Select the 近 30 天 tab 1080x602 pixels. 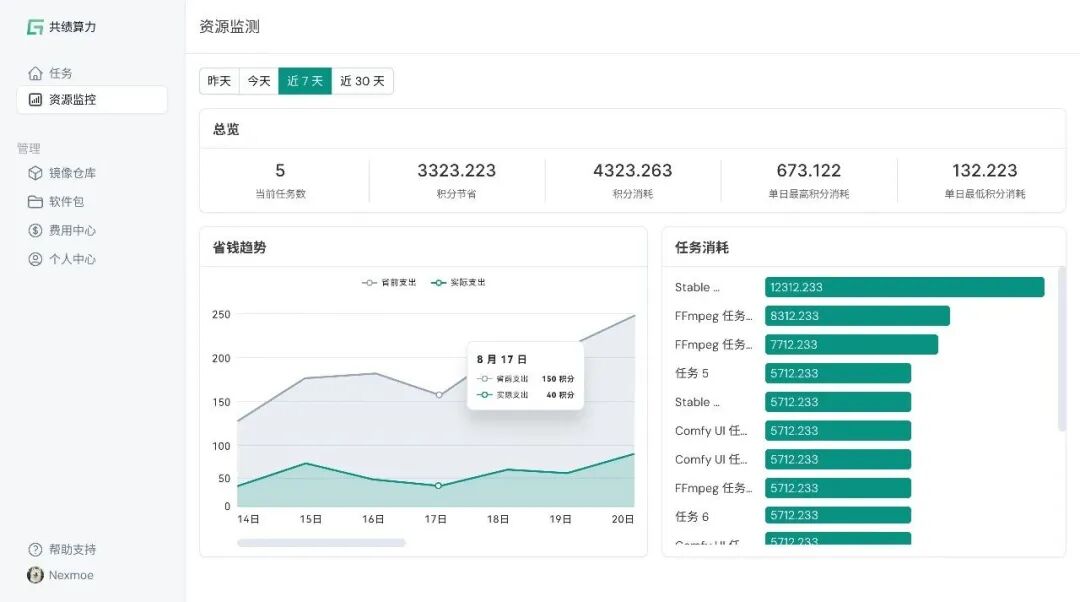362,81
